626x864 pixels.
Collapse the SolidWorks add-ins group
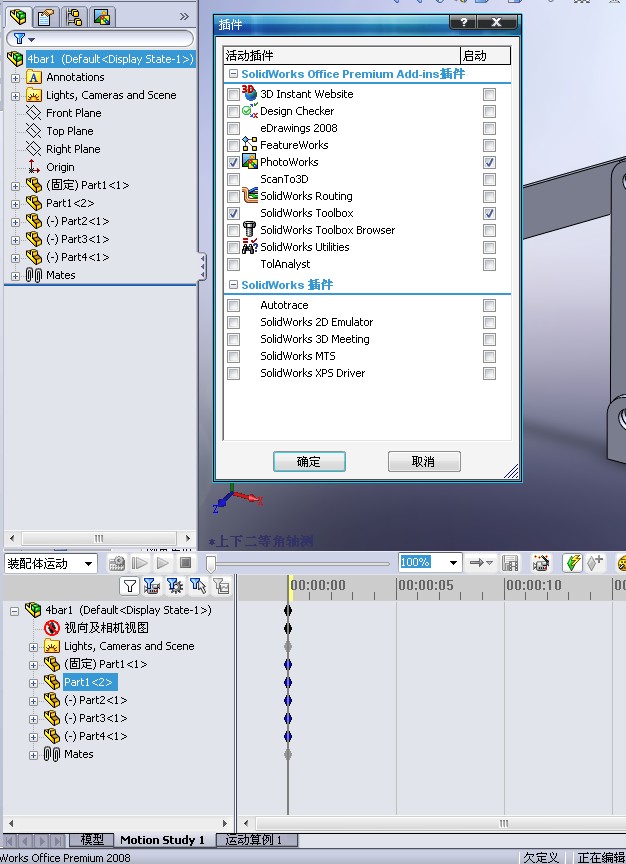pos(233,284)
